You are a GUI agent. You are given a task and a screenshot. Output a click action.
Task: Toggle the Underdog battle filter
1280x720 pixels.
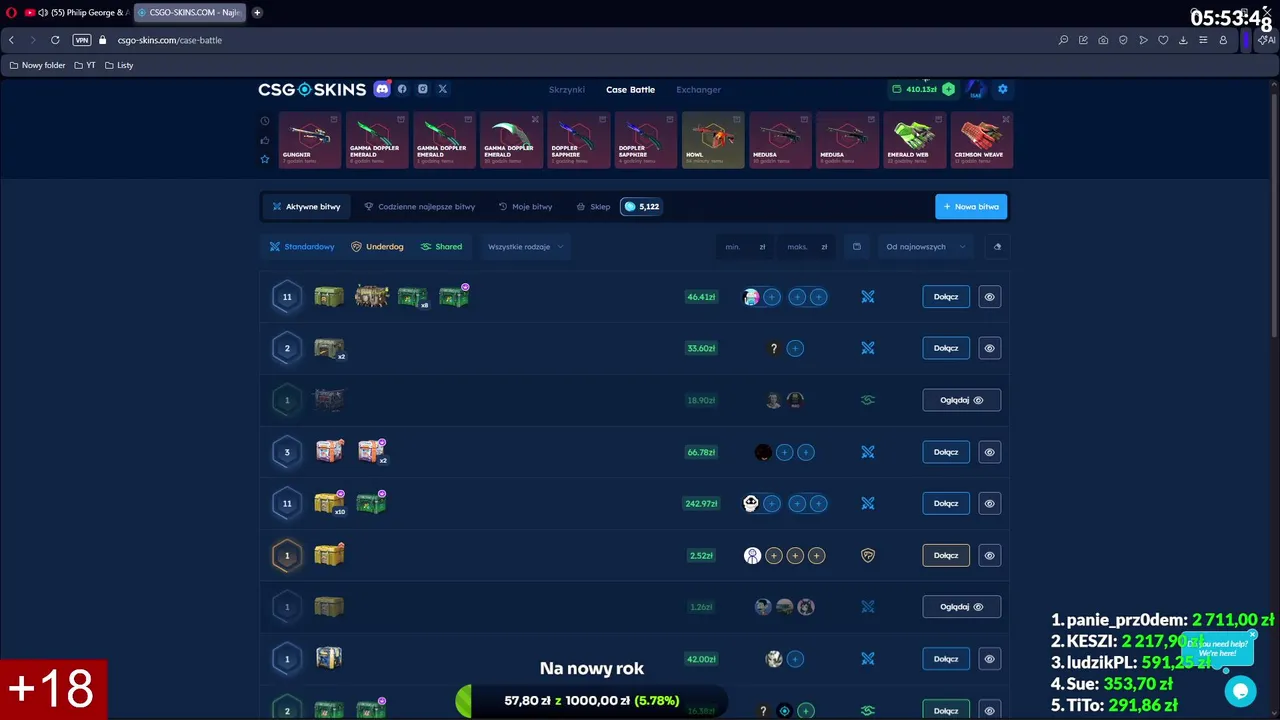click(x=377, y=247)
